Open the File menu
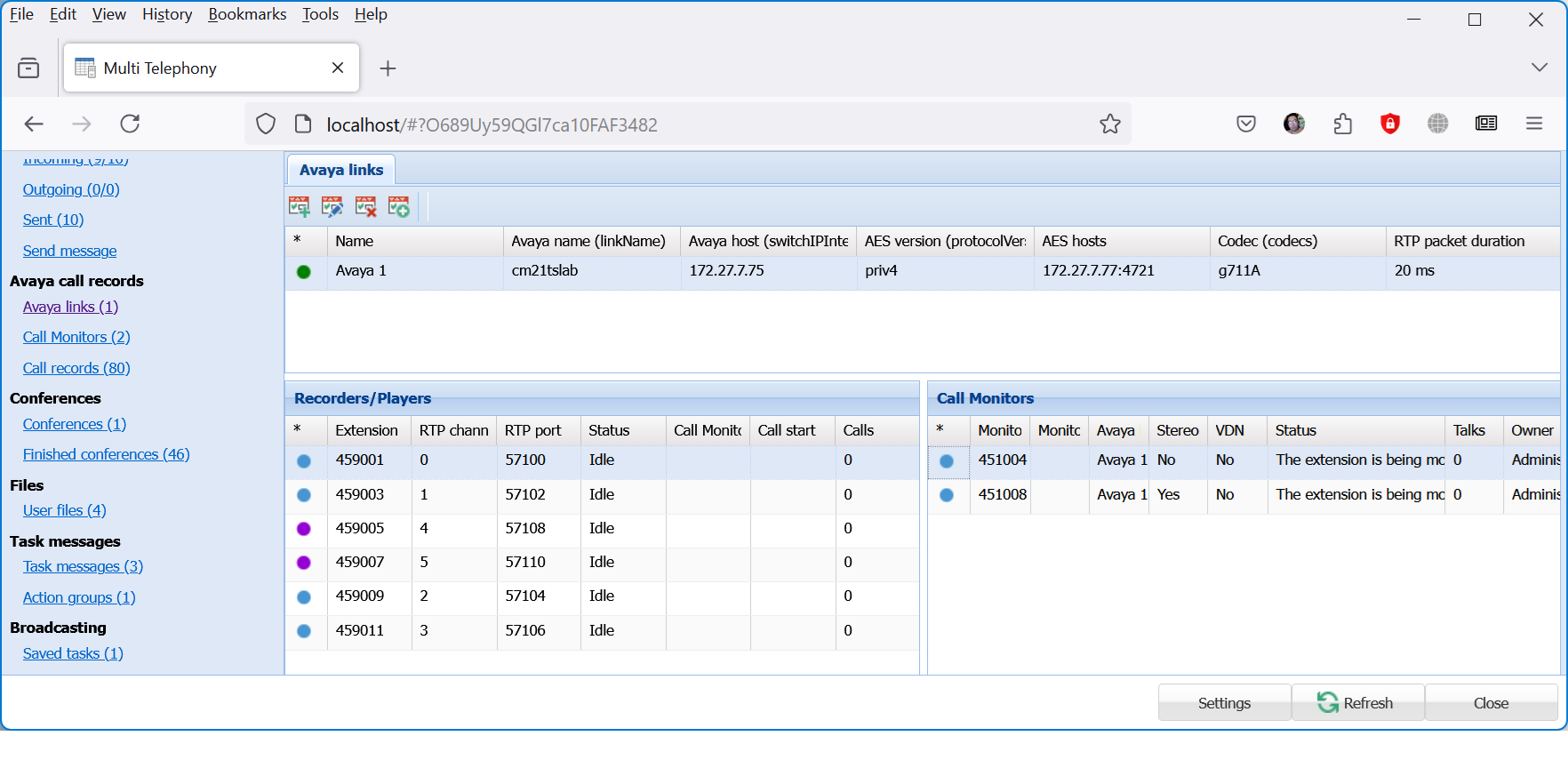 coord(21,14)
